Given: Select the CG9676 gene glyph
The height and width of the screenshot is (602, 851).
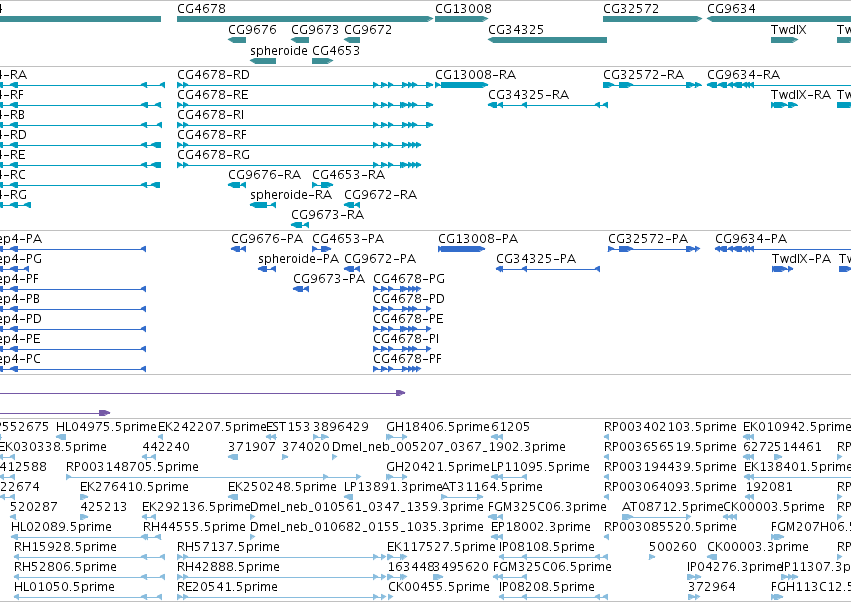Looking at the screenshot, I should click(237, 40).
